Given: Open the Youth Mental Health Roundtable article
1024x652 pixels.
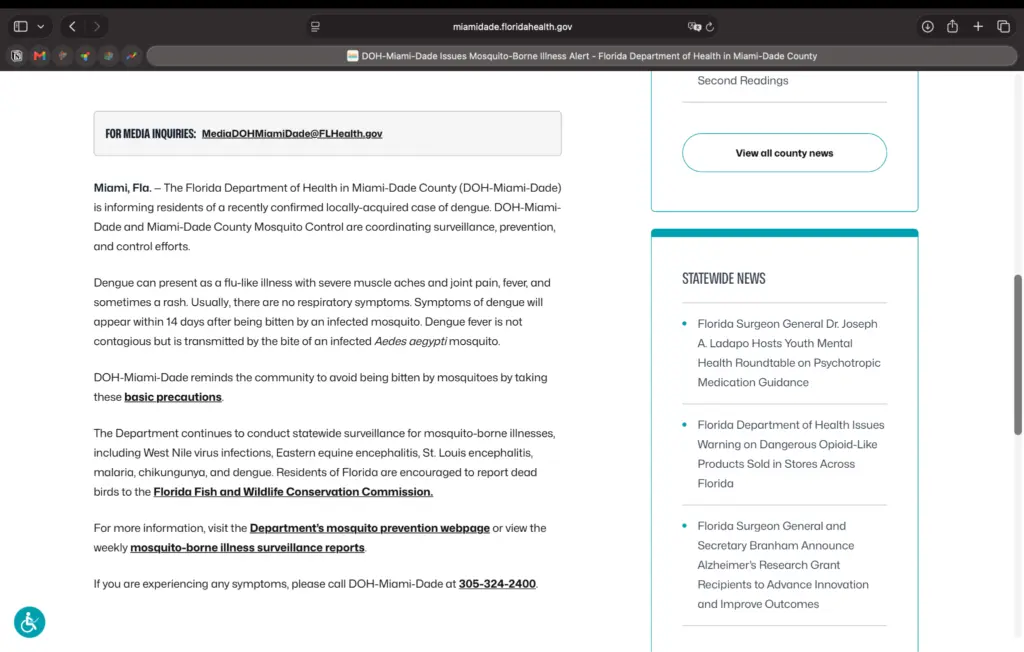Looking at the screenshot, I should (788, 353).
